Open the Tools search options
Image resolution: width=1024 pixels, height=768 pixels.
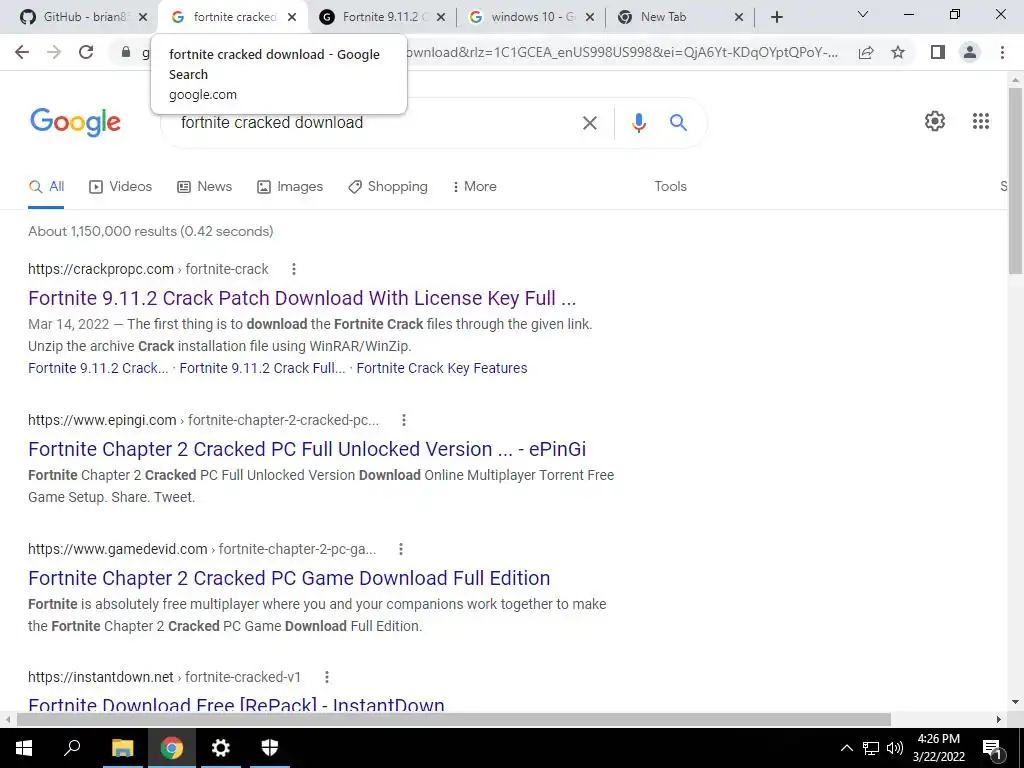point(671,187)
